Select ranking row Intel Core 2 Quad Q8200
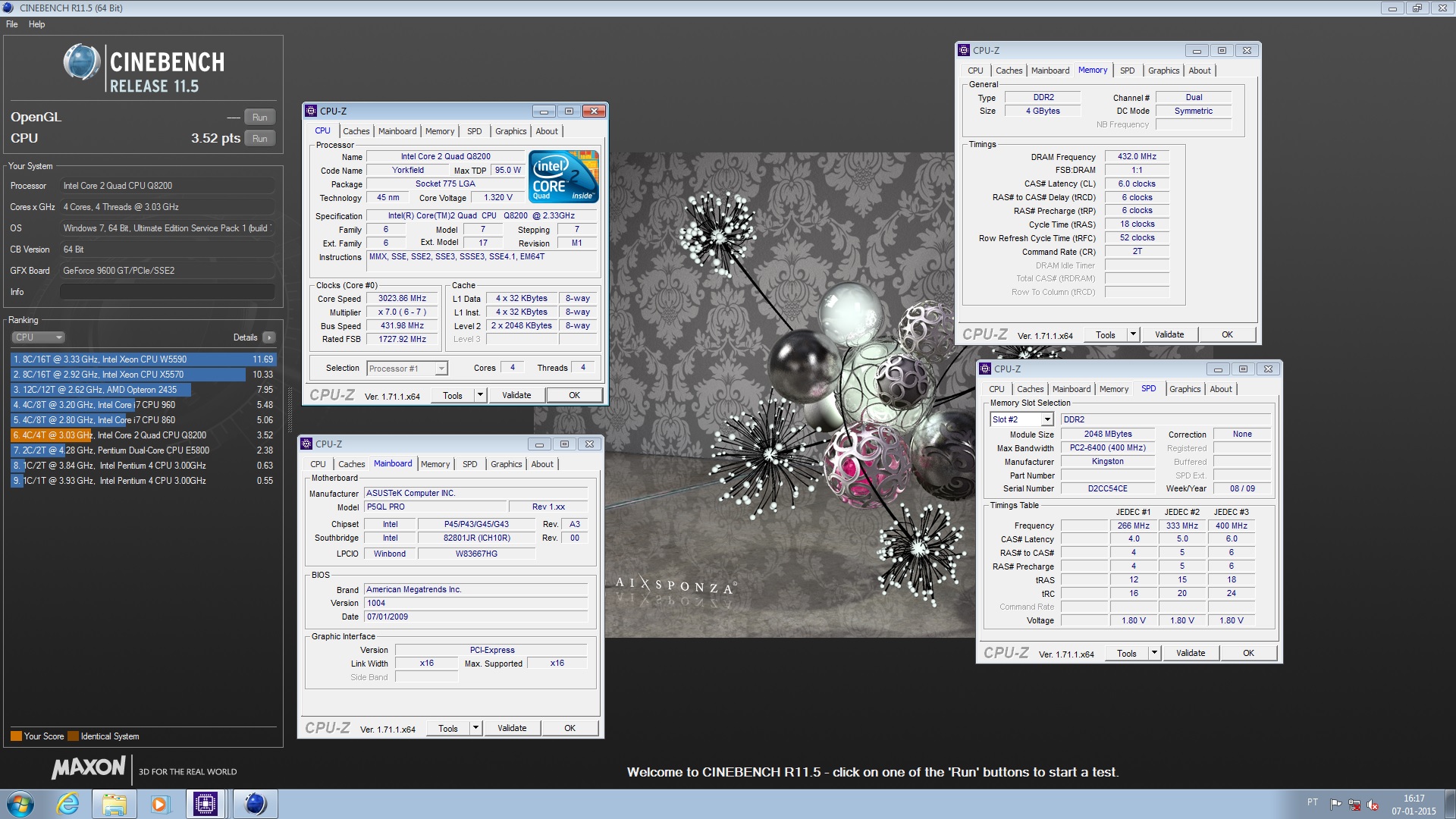Screen dimensions: 1456x819 coord(143,435)
